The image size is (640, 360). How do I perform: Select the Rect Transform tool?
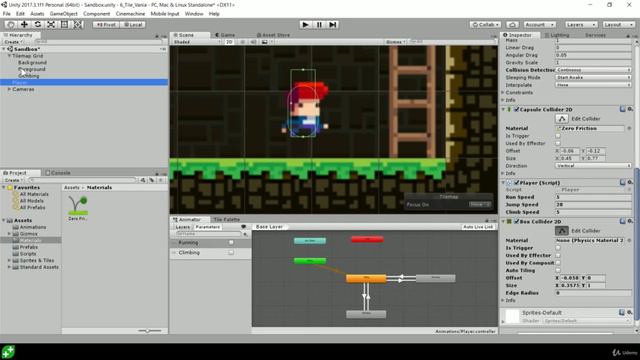64,24
